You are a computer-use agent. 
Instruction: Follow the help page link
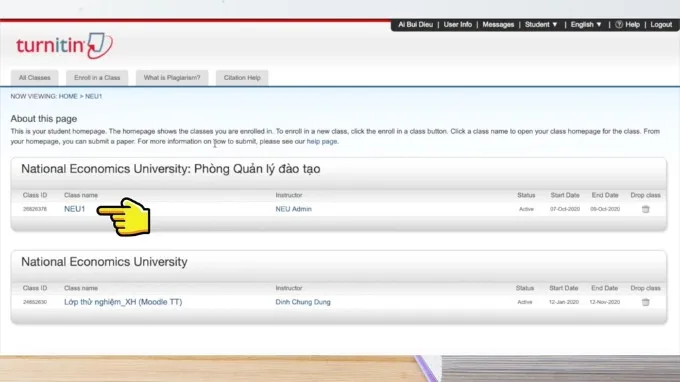click(x=322, y=141)
